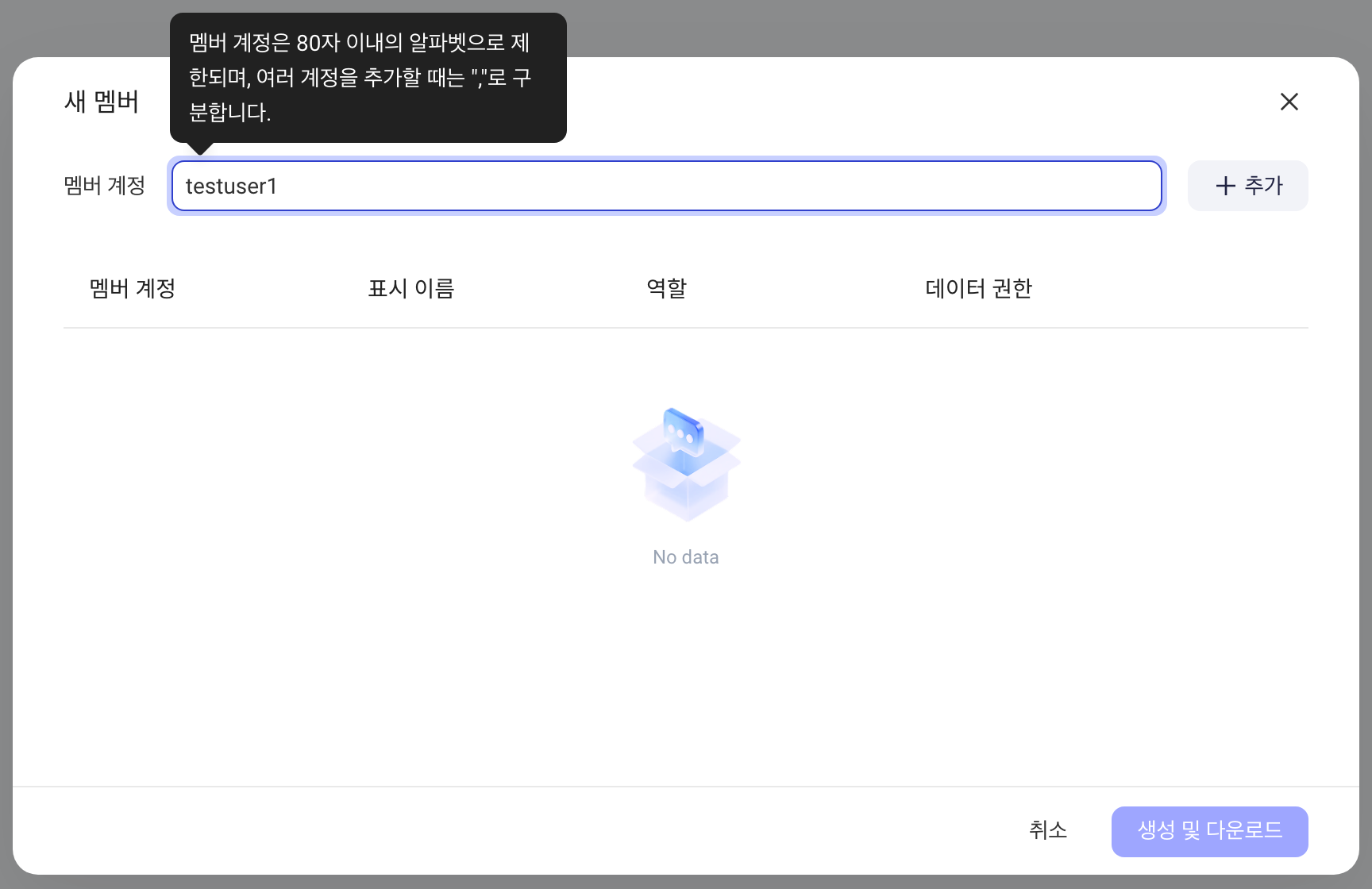
Task: Click the No data label
Action: (686, 557)
